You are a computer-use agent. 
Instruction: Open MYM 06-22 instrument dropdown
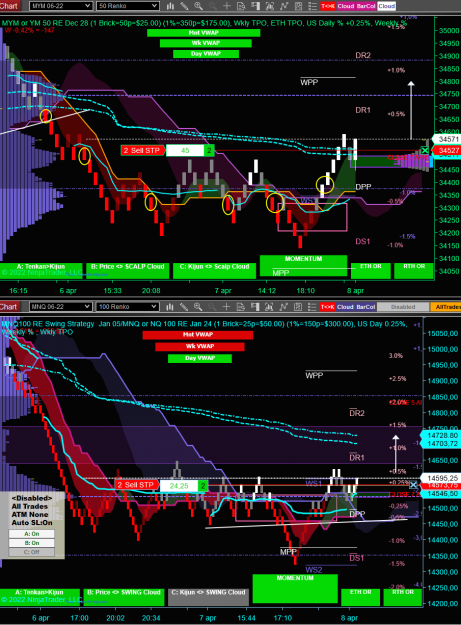pos(61,6)
